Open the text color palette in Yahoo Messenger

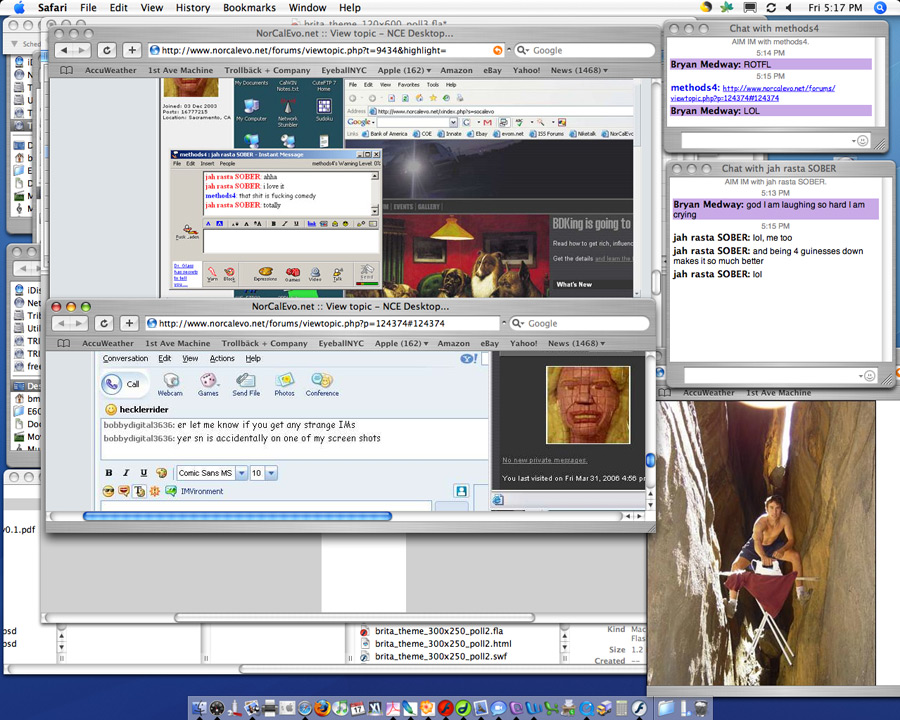coord(161,473)
